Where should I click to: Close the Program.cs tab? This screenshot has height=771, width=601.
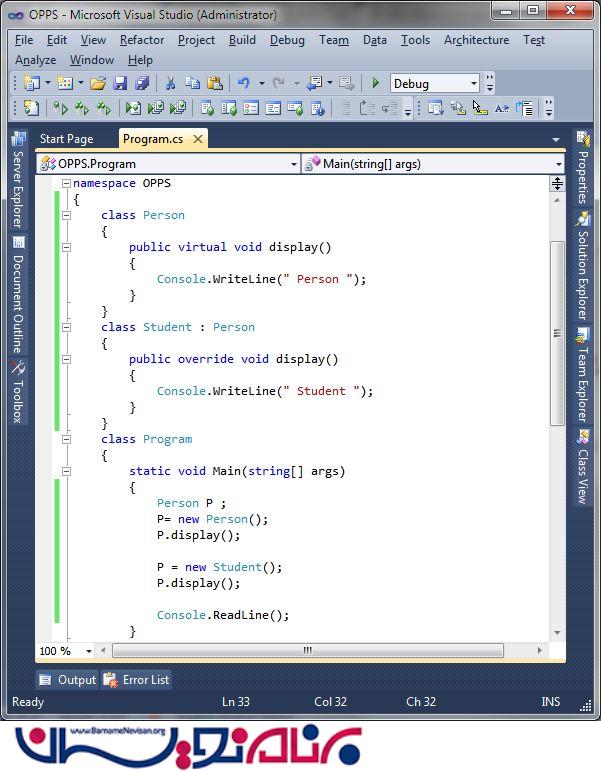pos(198,139)
